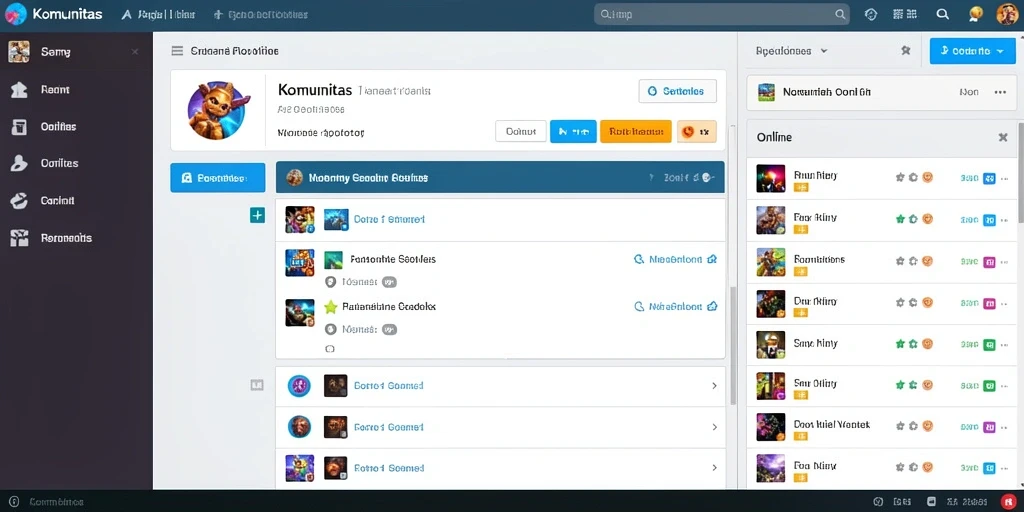Open the Roomlitions user avatar
This screenshot has width=1024, height=512.
(x=771, y=261)
